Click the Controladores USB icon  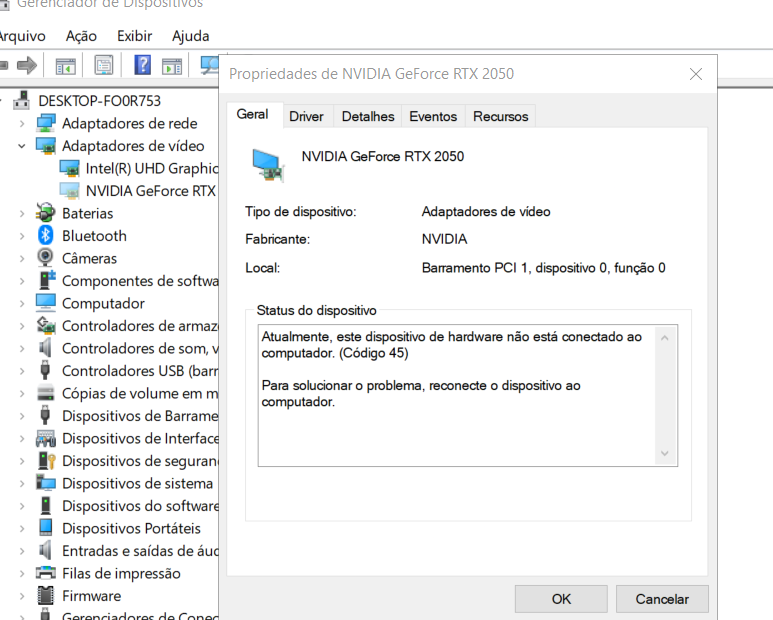45,370
